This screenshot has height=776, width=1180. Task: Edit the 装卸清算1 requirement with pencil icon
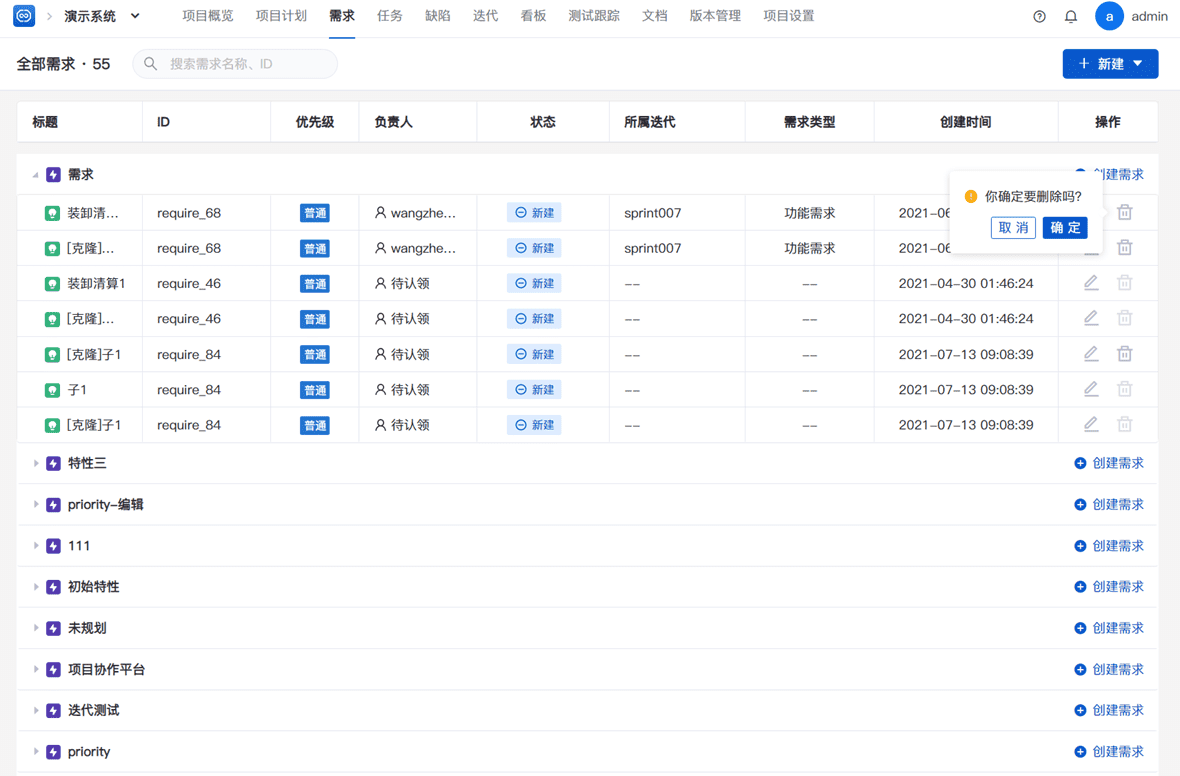click(x=1090, y=283)
